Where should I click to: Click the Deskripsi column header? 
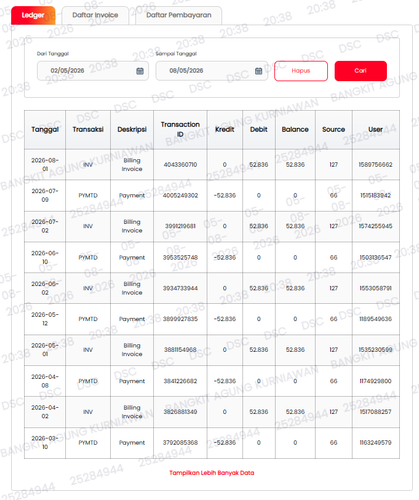(x=132, y=129)
